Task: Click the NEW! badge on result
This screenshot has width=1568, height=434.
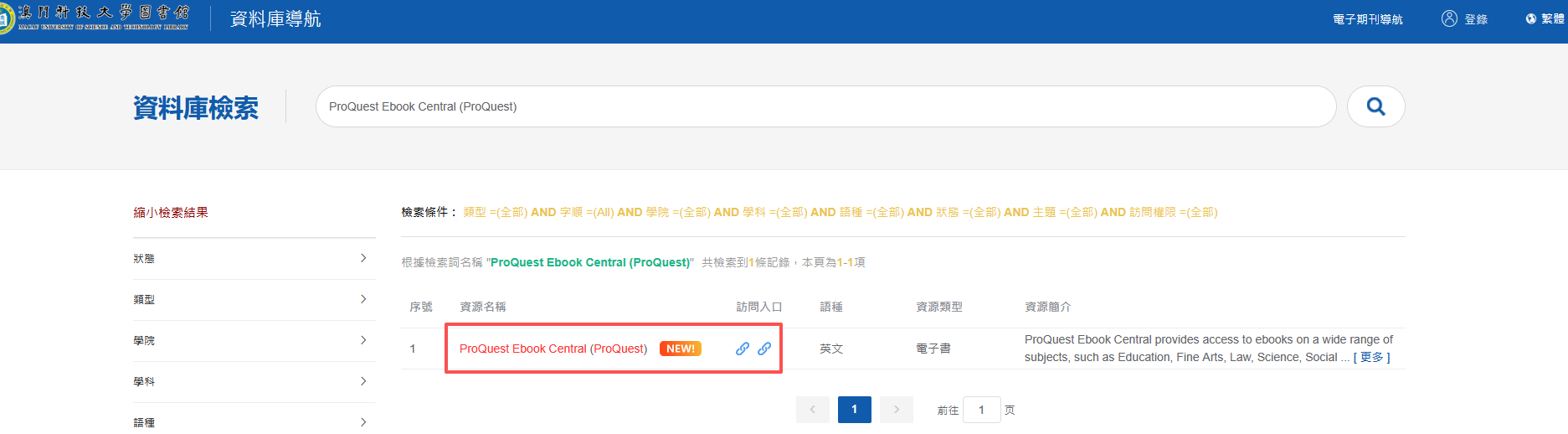Action: coord(680,349)
